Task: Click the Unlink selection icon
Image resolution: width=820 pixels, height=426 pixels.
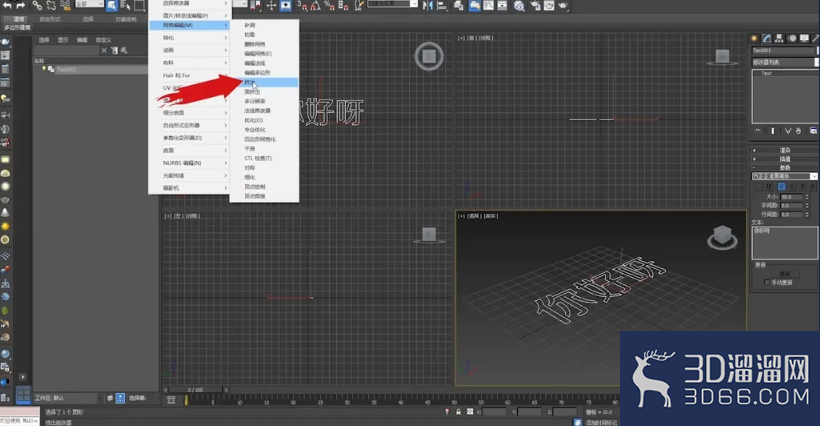Action: pos(51,6)
